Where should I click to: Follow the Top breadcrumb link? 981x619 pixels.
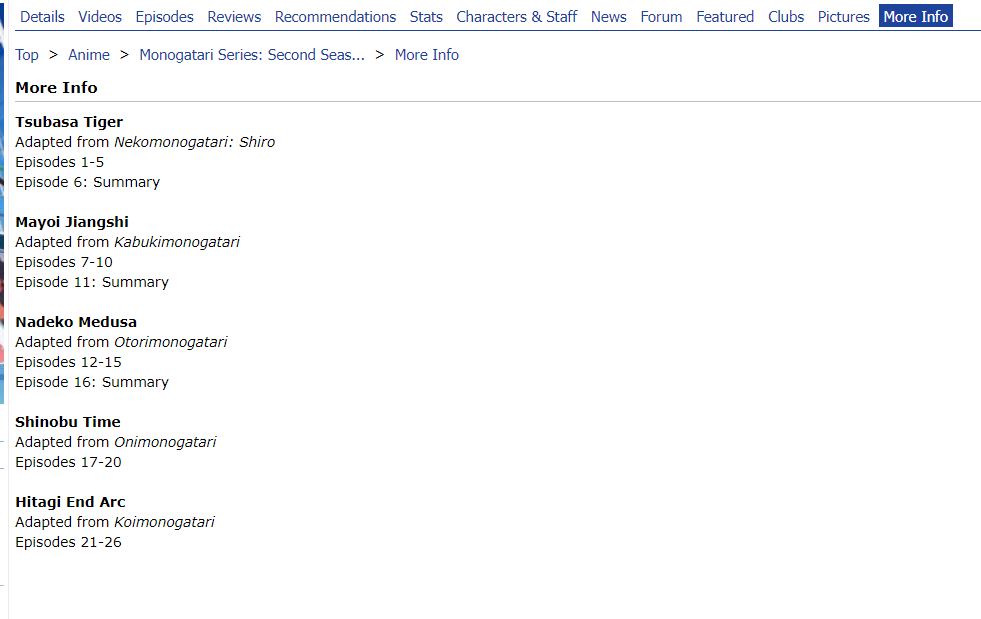point(27,55)
